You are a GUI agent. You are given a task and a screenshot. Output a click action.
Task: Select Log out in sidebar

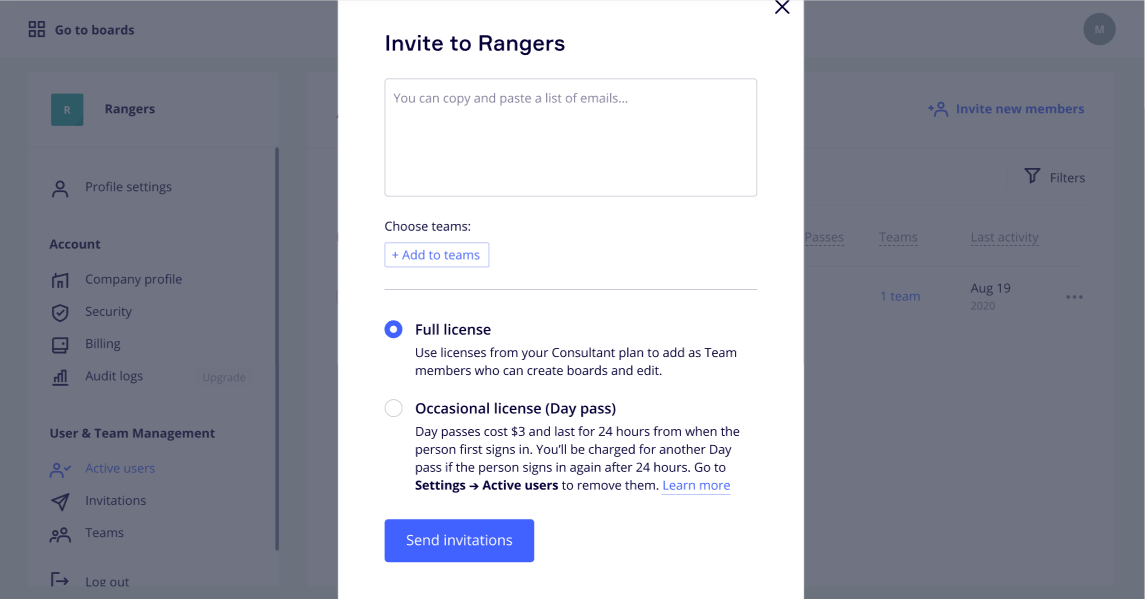(x=107, y=582)
